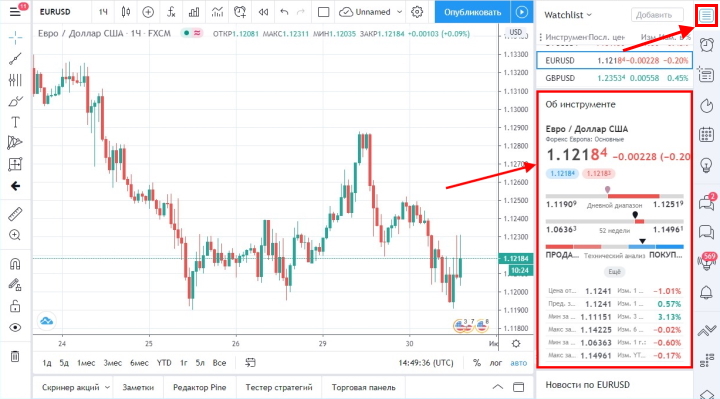
Task: Set range to YTD
Action: click(x=164, y=363)
